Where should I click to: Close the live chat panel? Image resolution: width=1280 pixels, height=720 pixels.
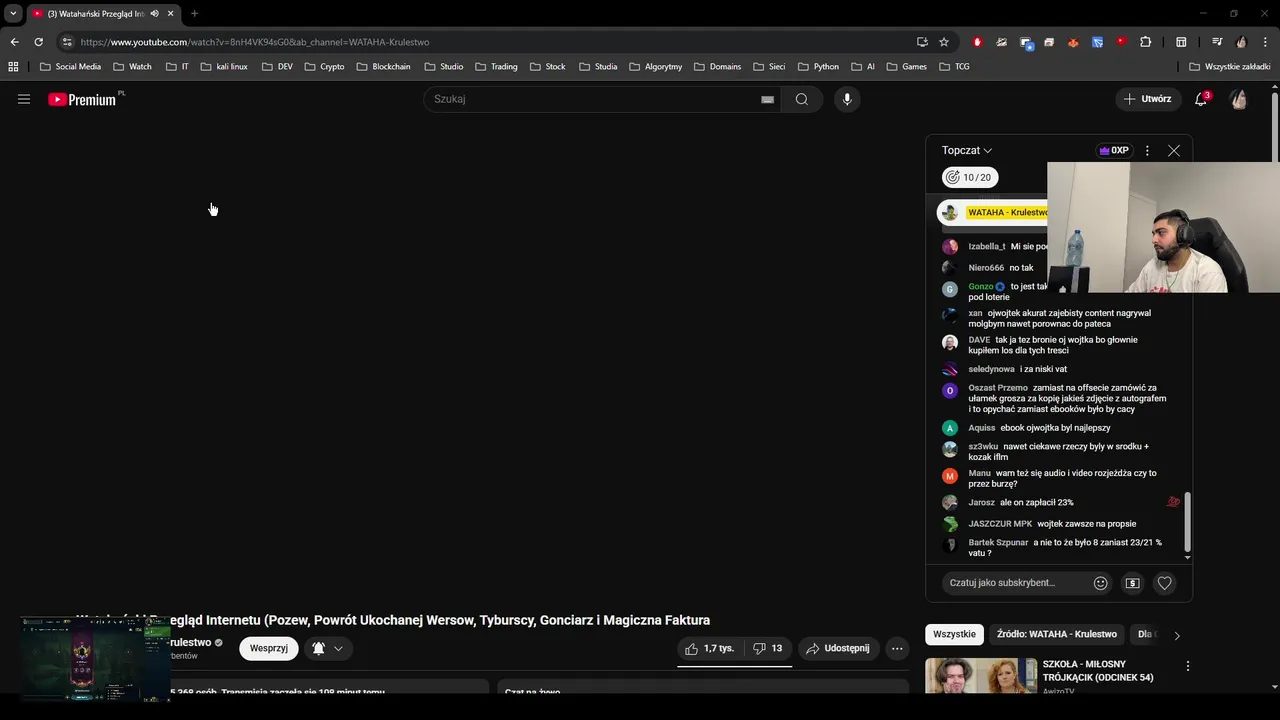[x=1174, y=151]
